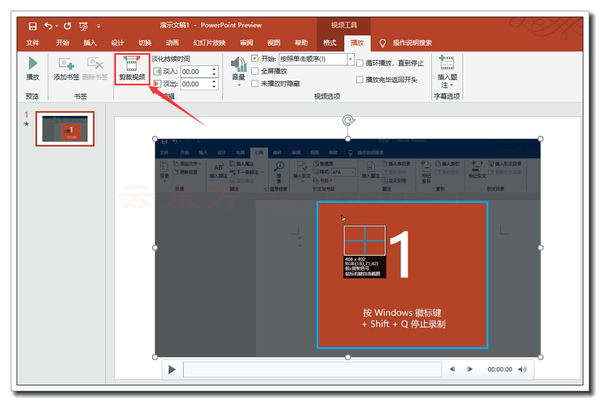The height and width of the screenshot is (402, 600).
Task: Enable the 循环播放，直到停止 loop checkbox
Action: tap(360, 63)
